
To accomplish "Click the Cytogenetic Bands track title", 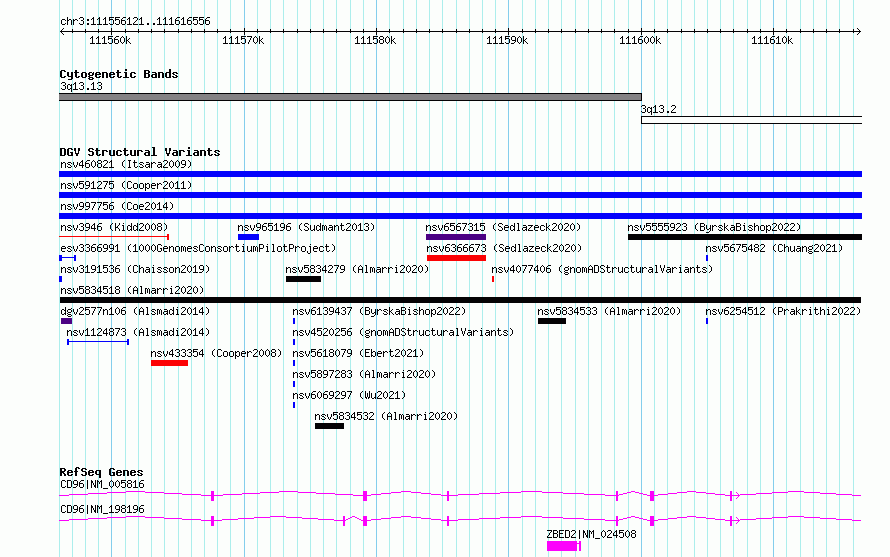I will click(119, 74).
